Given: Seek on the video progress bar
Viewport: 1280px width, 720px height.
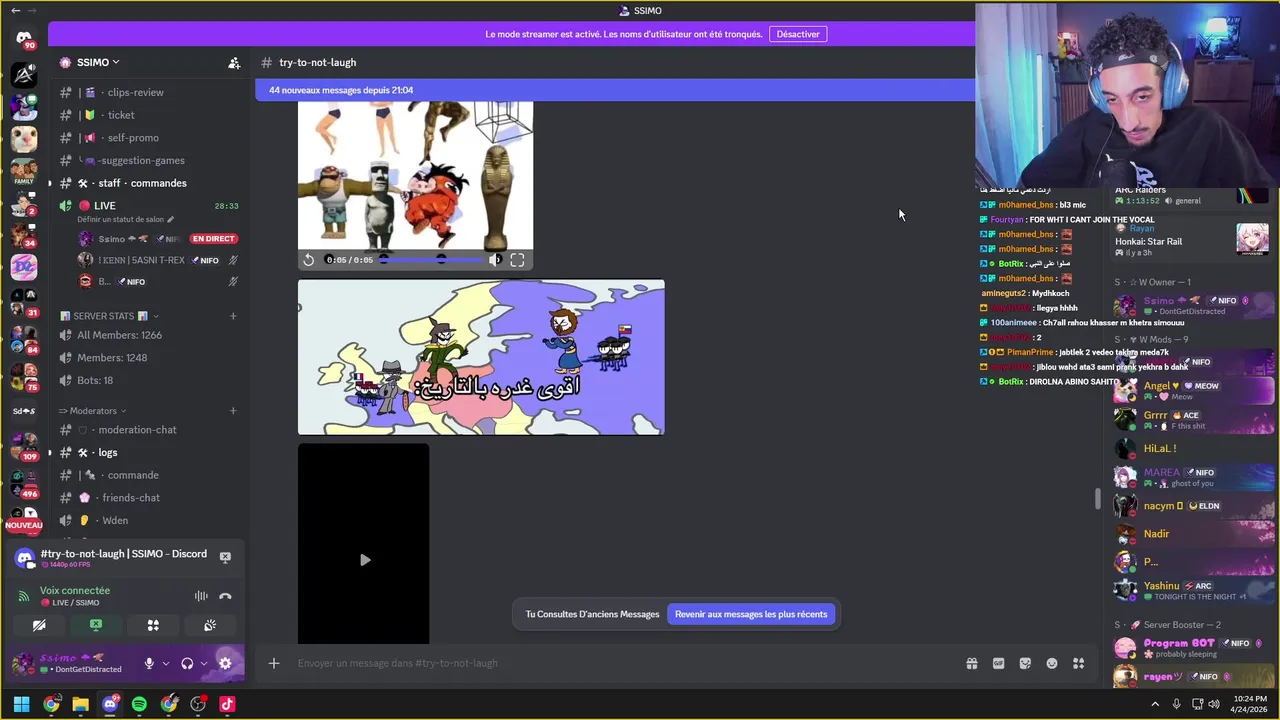Looking at the screenshot, I should tap(431, 260).
